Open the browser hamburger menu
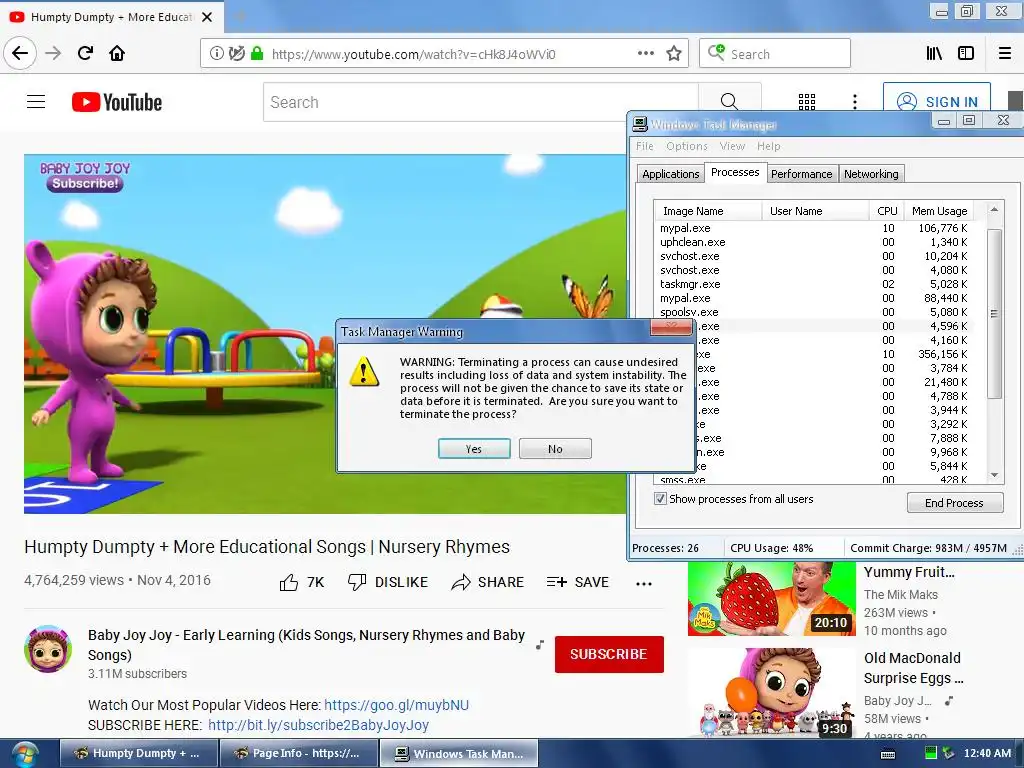This screenshot has width=1024, height=768. click(x=1005, y=54)
